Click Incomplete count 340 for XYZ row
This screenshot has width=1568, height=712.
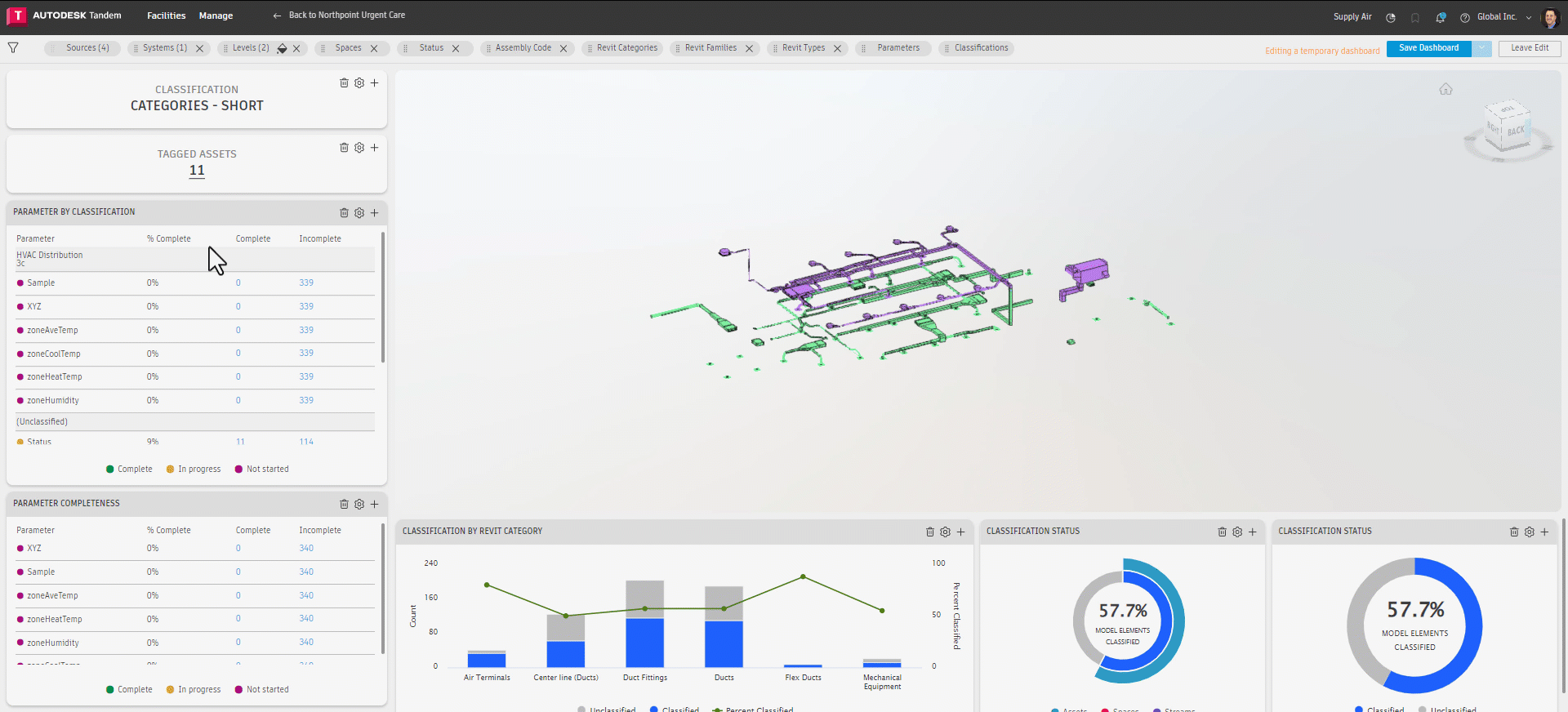coord(306,549)
